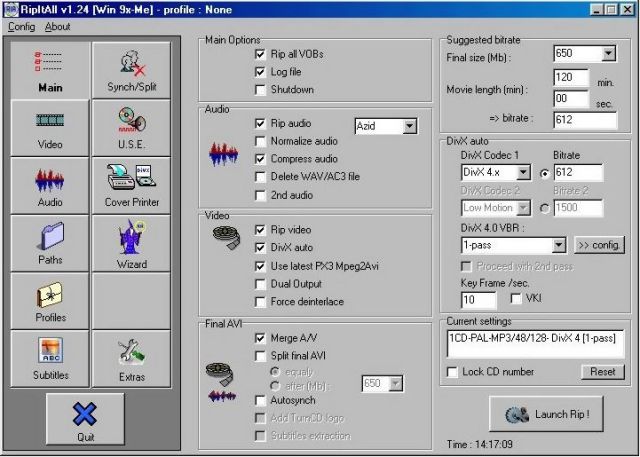The width and height of the screenshot is (640, 457).
Task: Select the Video section icon
Action: click(x=50, y=129)
